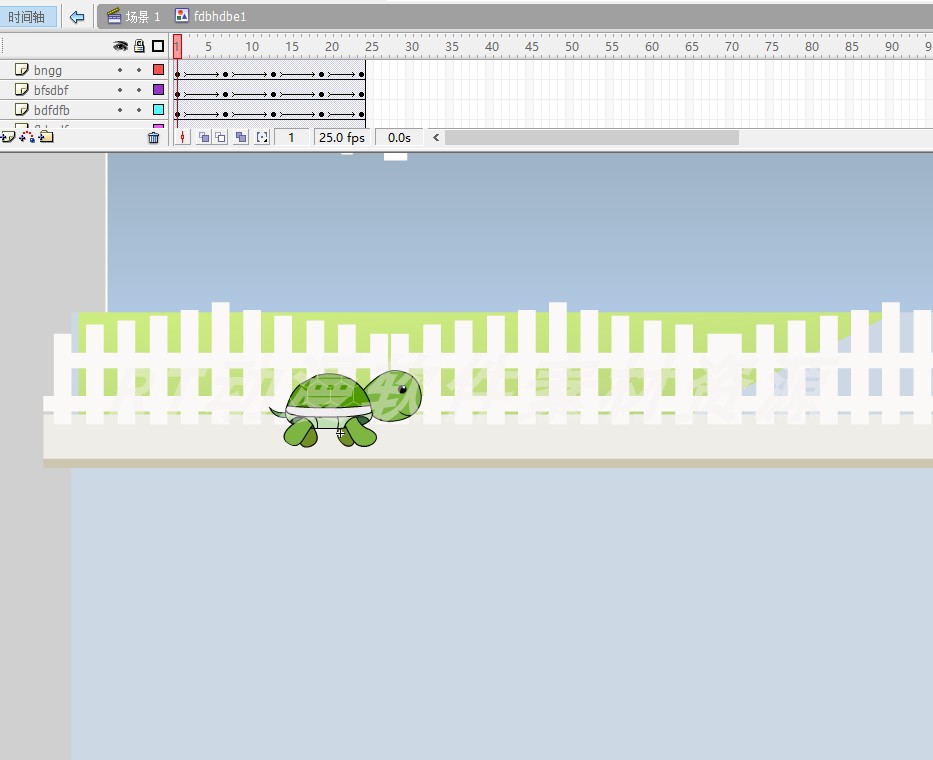The width and height of the screenshot is (933, 760).
Task: Click the bdfdfb layer page icon
Action: tap(21, 110)
